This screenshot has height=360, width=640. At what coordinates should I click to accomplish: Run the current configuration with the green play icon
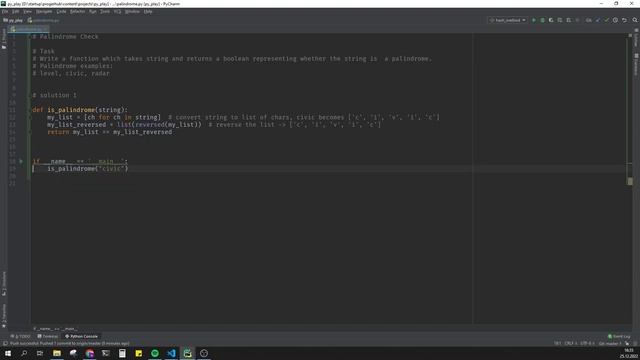tap(533, 20)
